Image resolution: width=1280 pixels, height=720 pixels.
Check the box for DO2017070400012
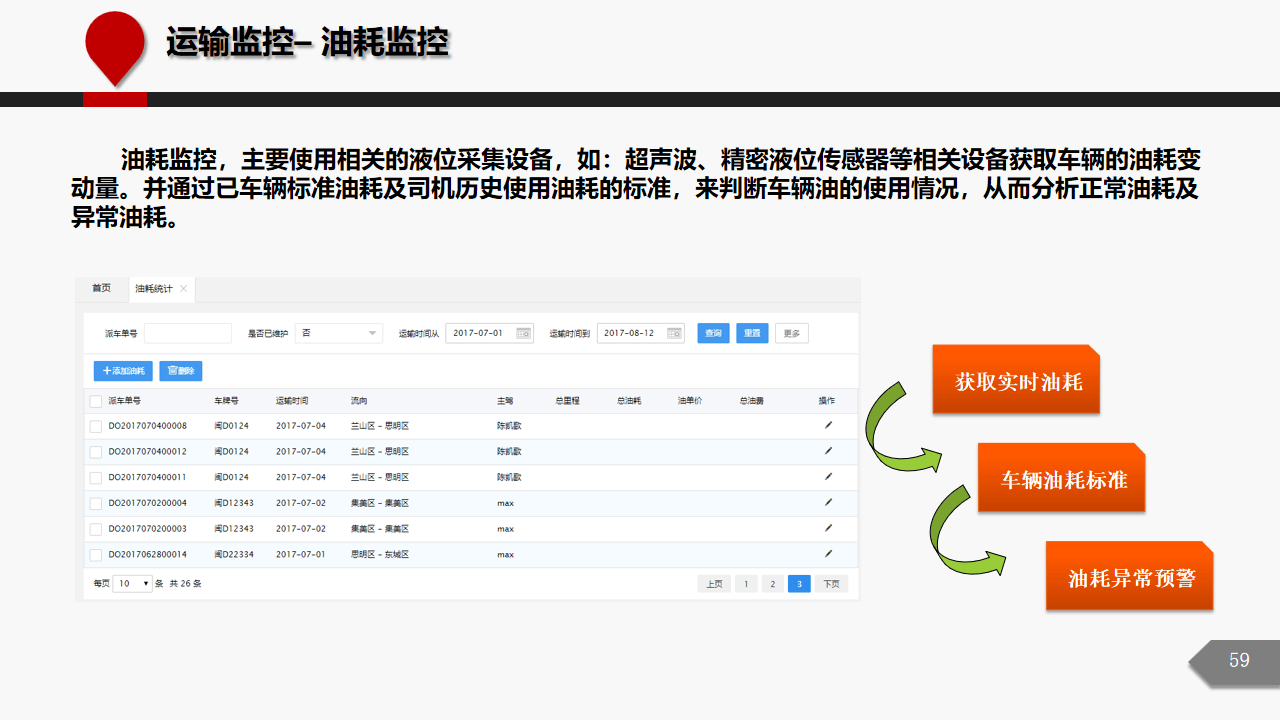(x=96, y=452)
